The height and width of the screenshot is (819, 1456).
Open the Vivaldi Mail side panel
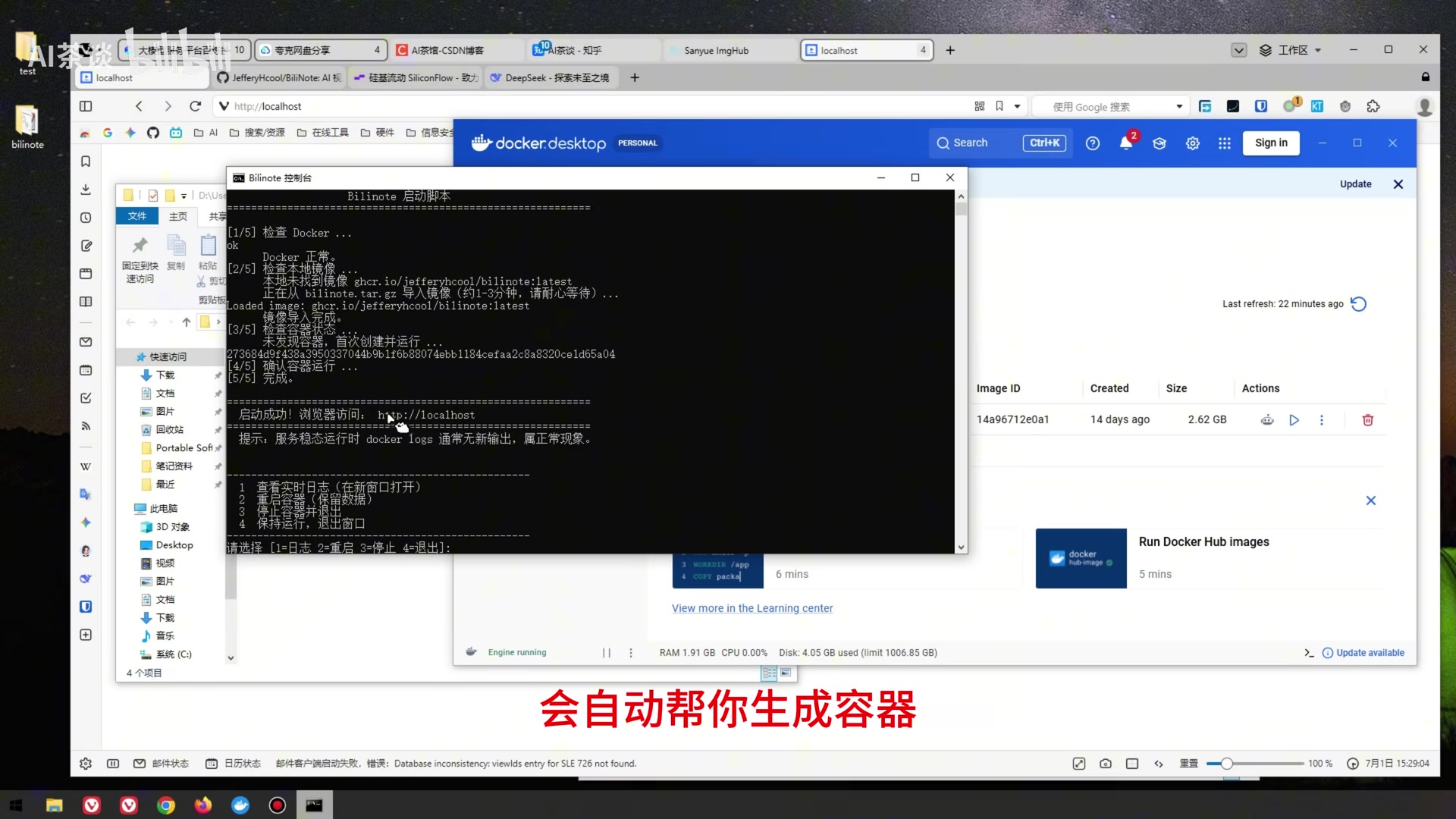coord(86,342)
